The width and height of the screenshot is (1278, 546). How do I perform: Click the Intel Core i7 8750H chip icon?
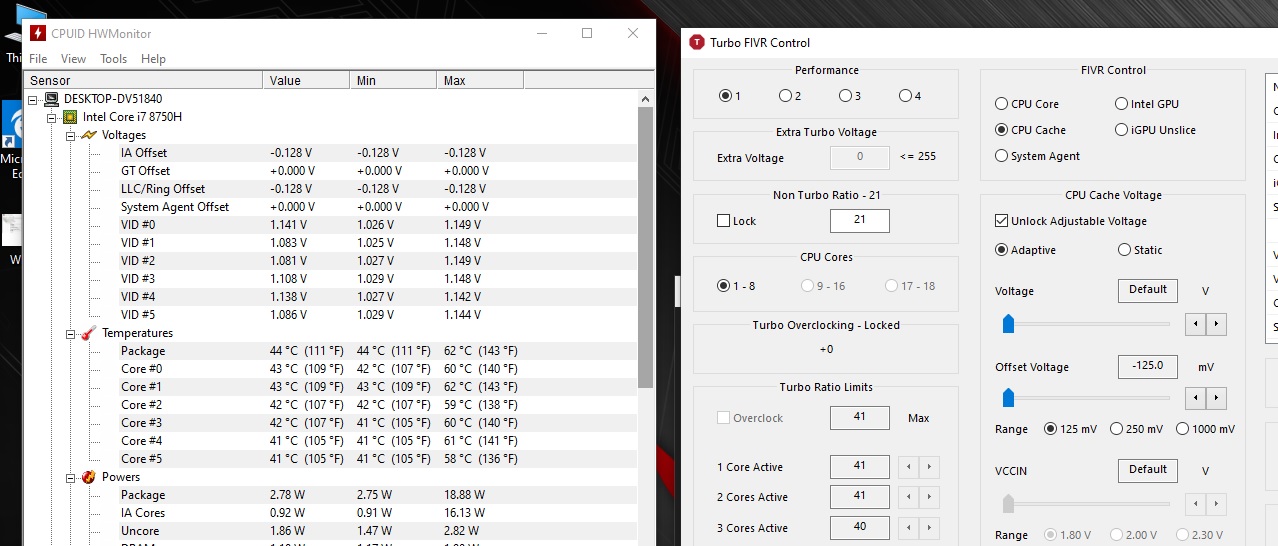click(x=70, y=117)
